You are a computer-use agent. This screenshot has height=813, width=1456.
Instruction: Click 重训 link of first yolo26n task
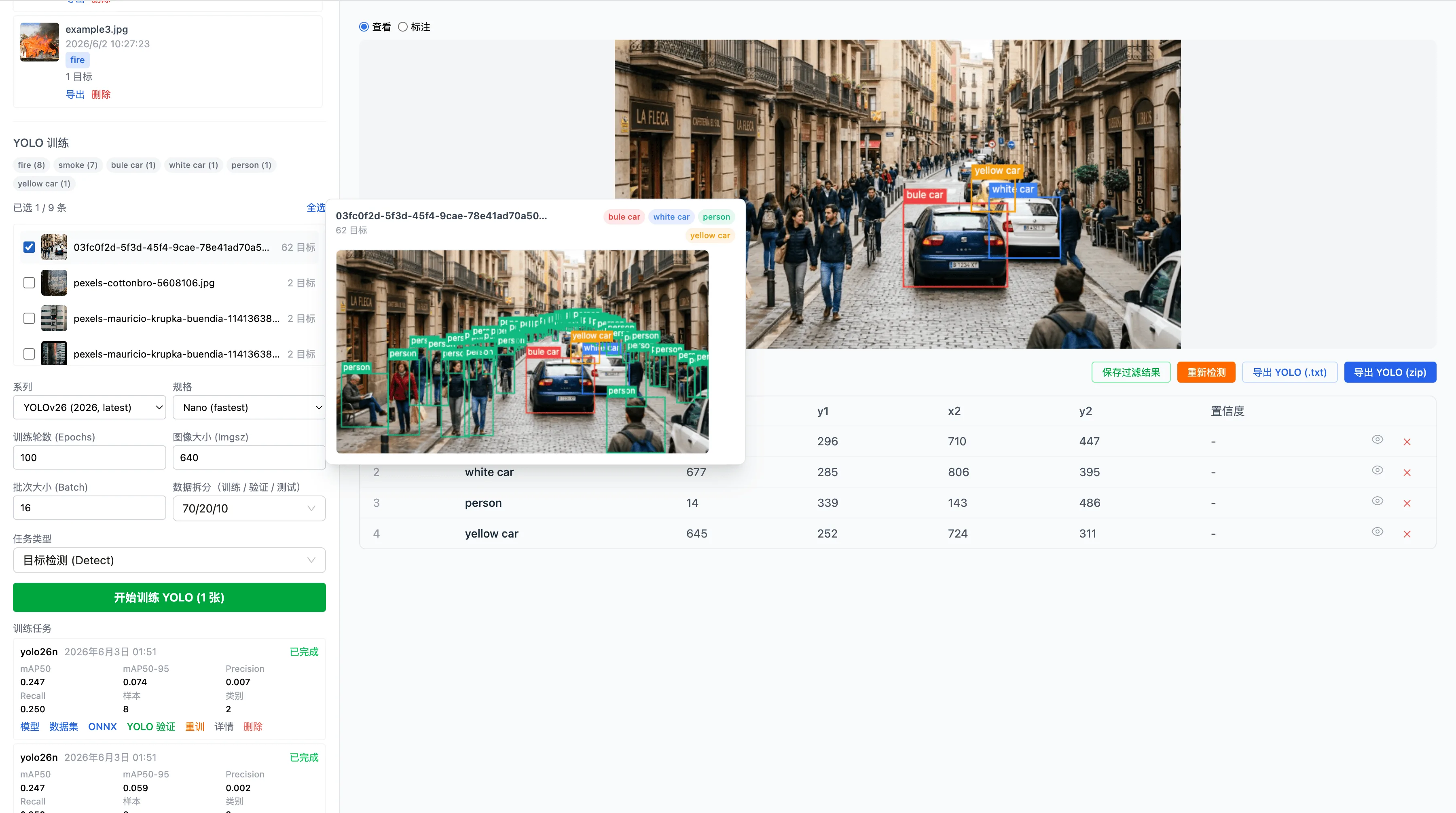pos(195,726)
